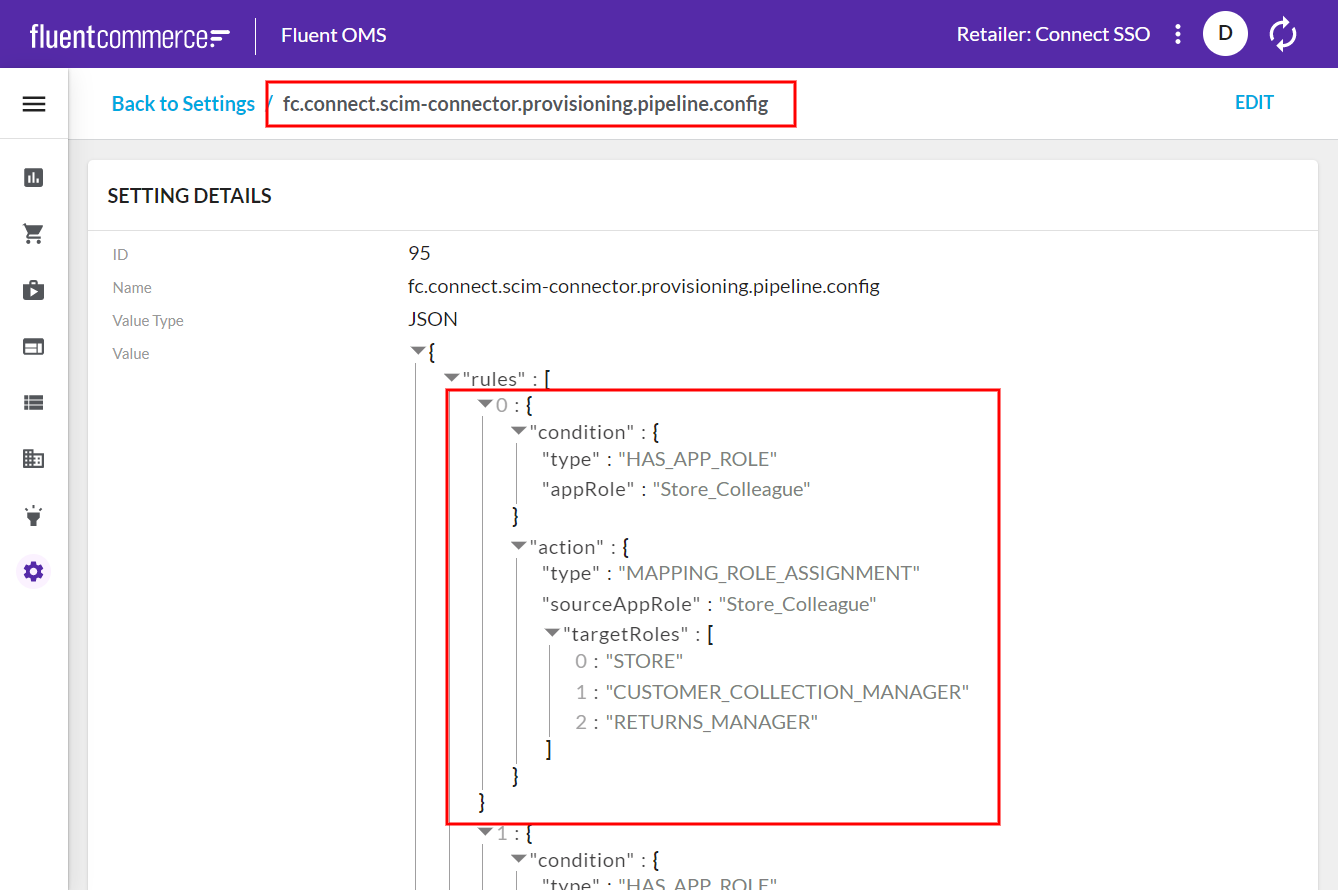Click the user avatar labeled D
The width and height of the screenshot is (1338, 890).
click(1225, 33)
